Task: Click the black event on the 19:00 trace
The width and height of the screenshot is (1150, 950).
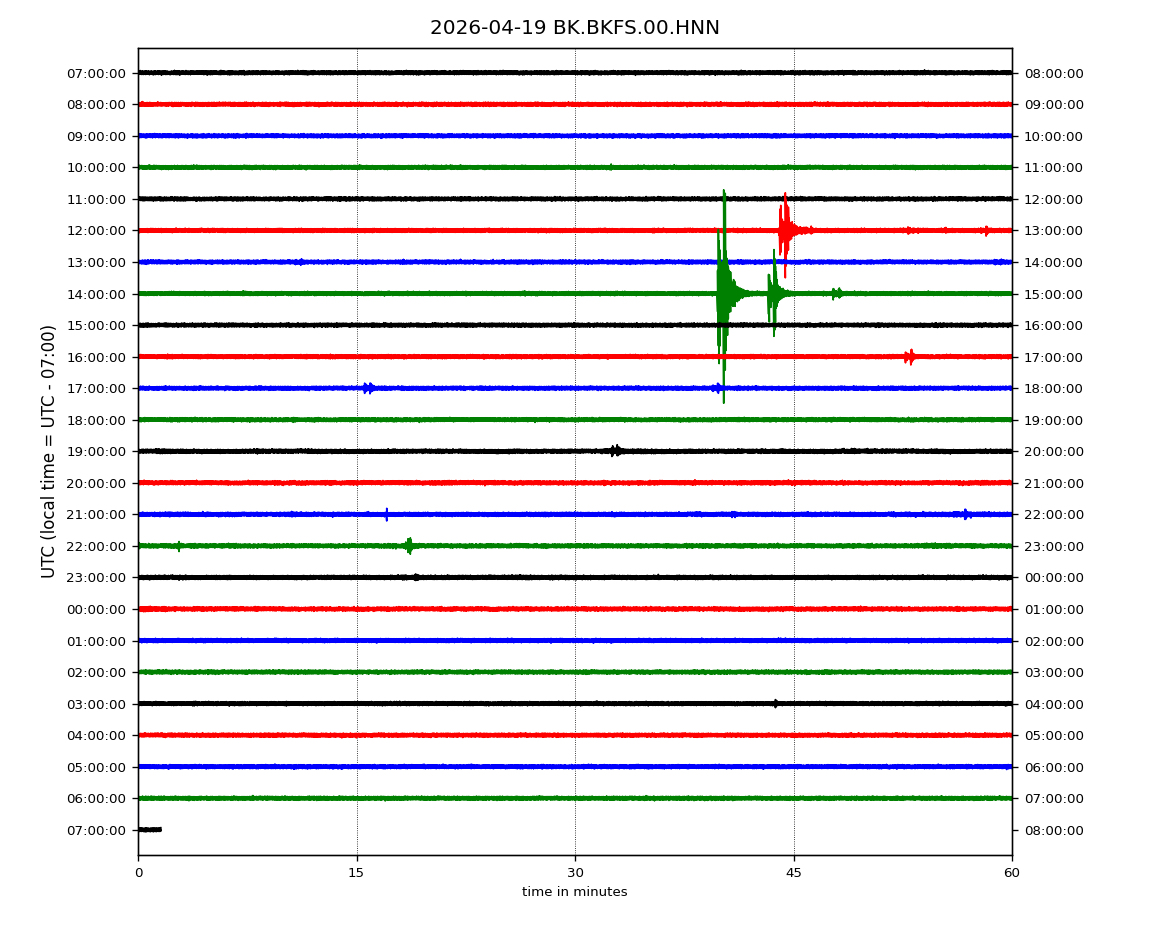Action: (616, 451)
